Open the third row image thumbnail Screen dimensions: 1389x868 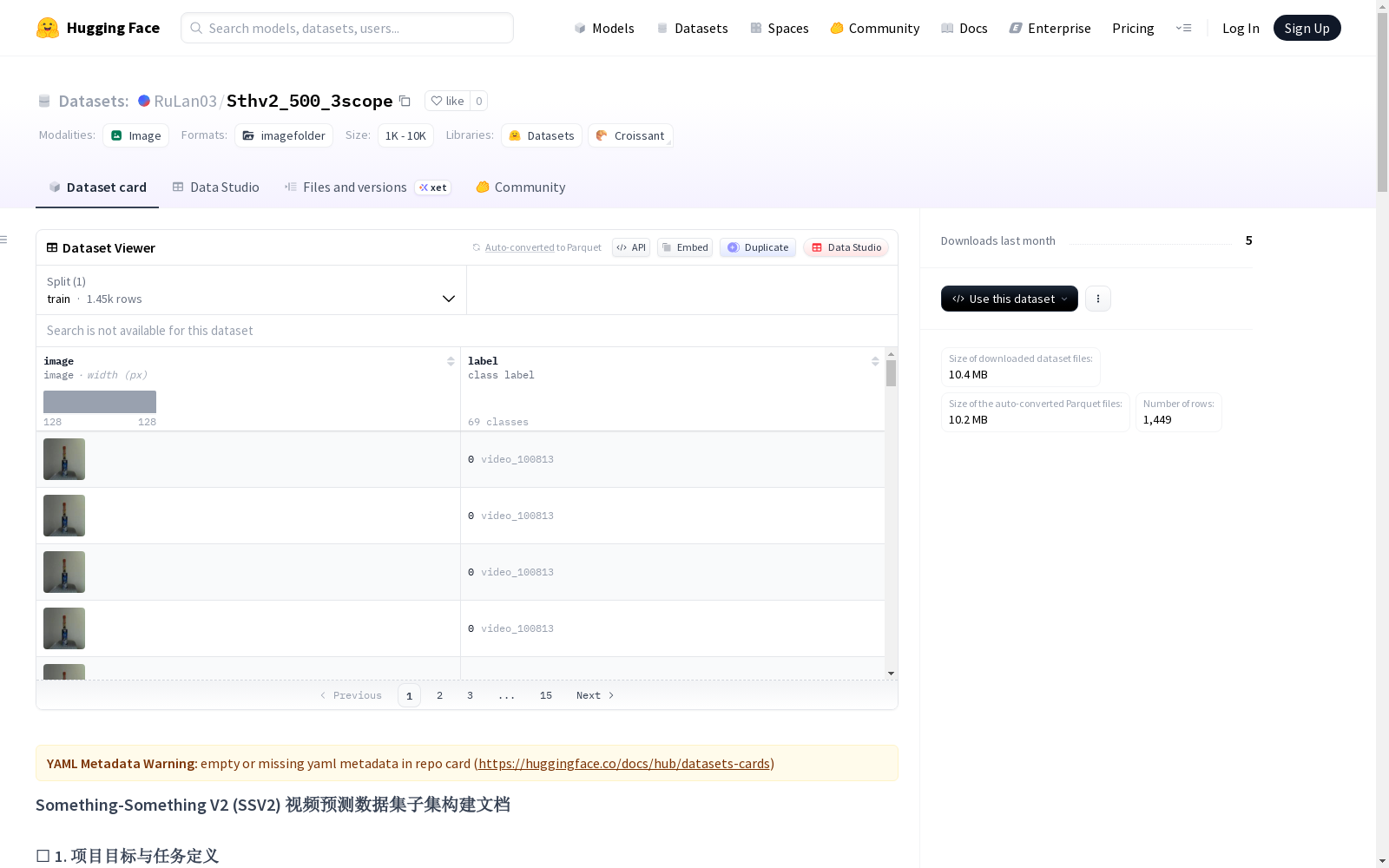pos(64,572)
